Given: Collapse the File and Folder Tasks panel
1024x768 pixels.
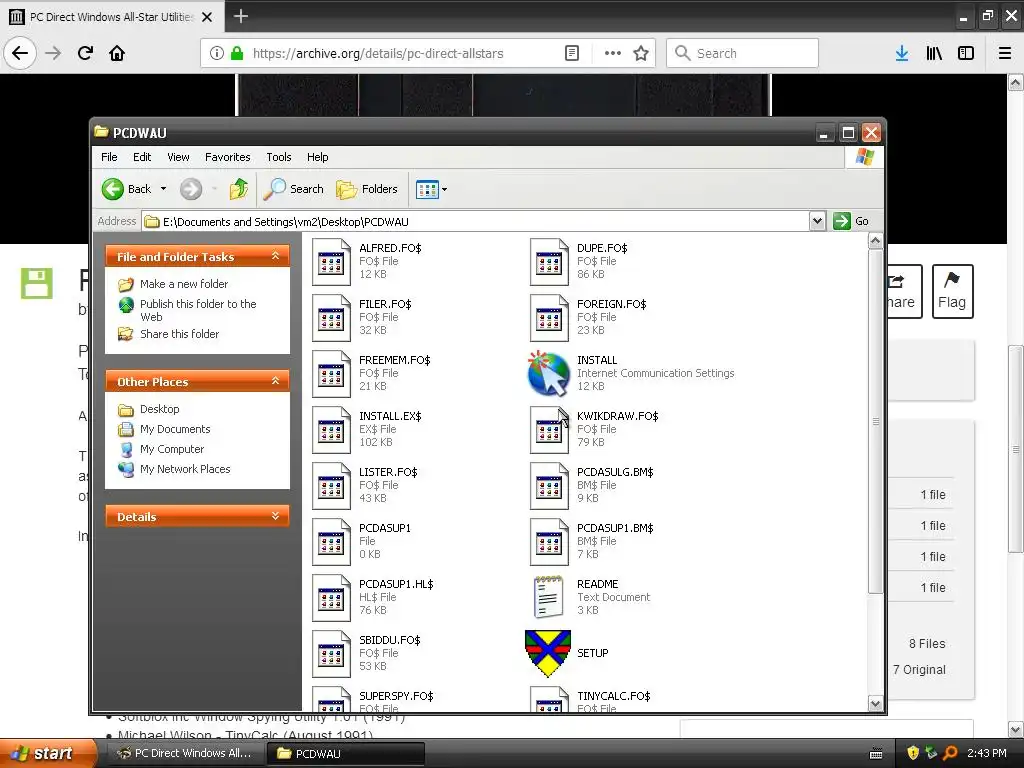Looking at the screenshot, I should pyautogui.click(x=276, y=256).
